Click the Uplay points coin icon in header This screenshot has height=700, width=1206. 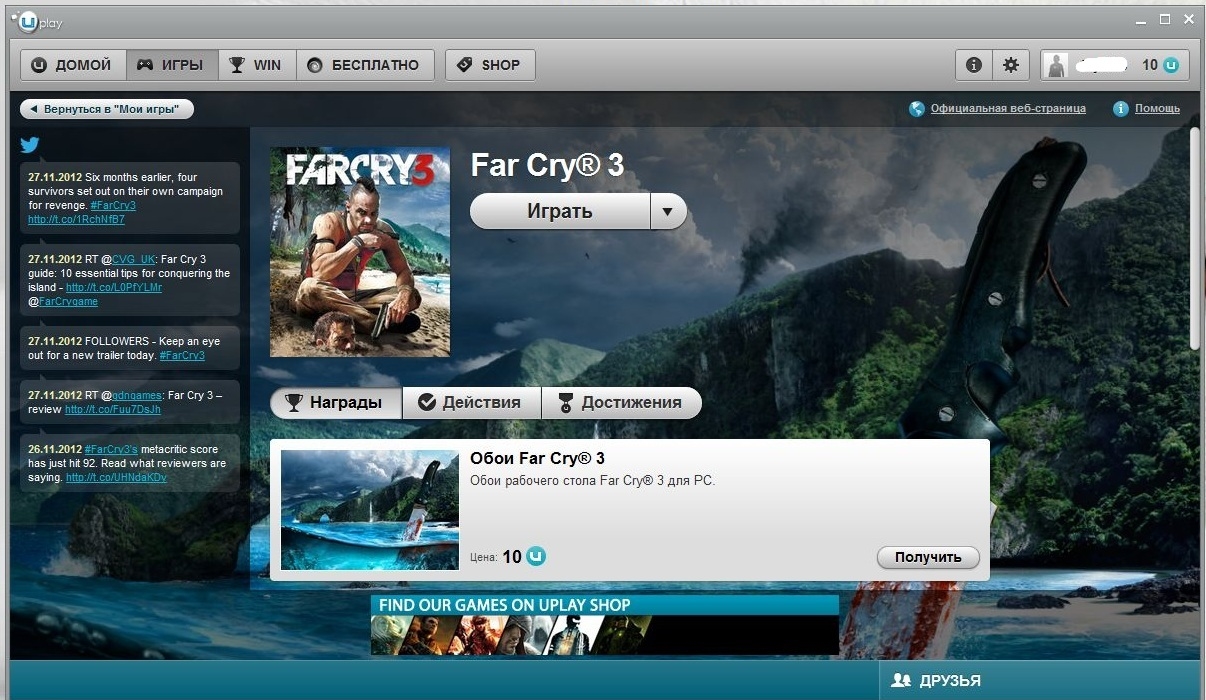1170,65
